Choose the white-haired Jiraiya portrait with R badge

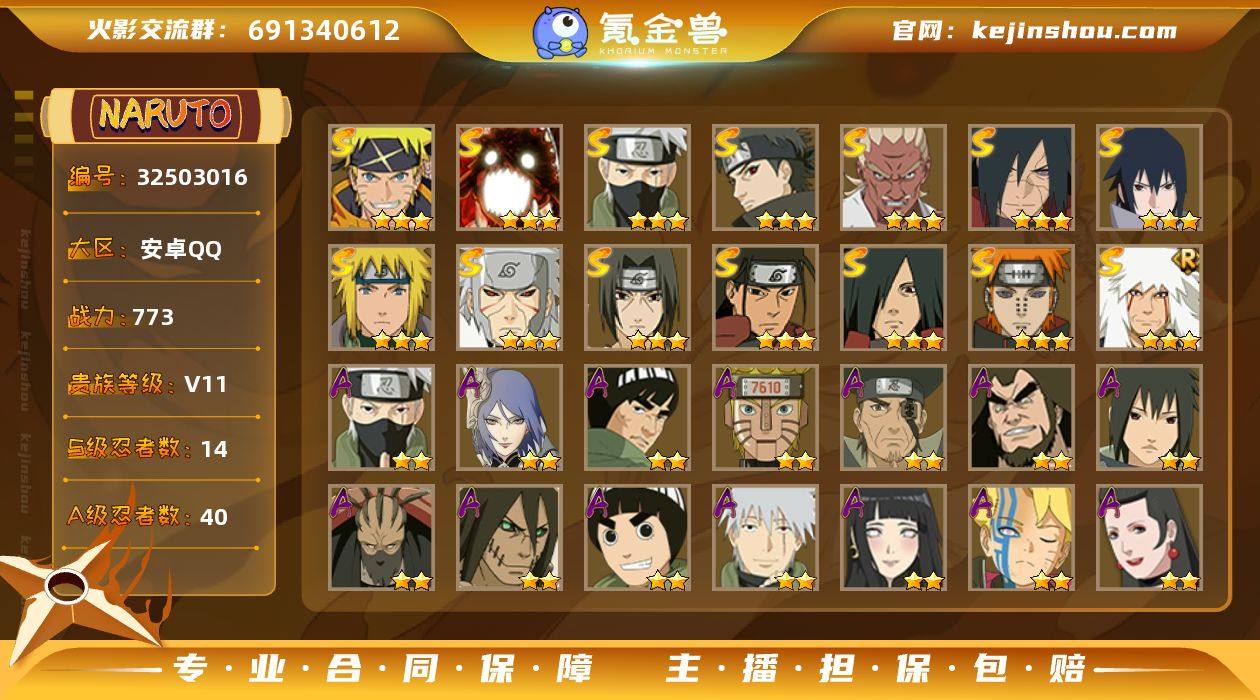pos(1149,298)
